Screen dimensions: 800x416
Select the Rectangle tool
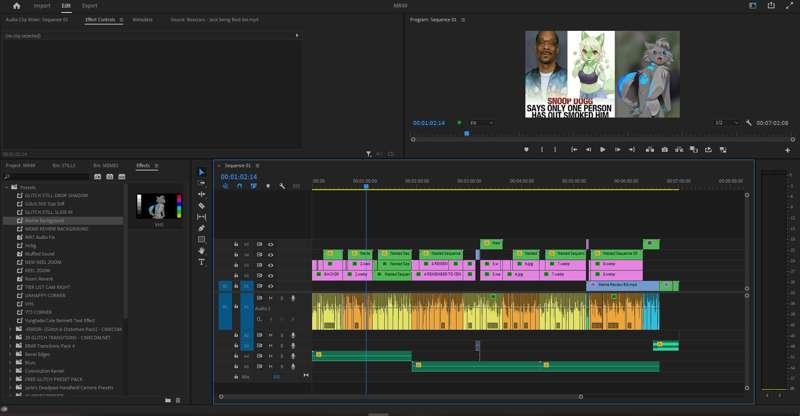[202, 239]
